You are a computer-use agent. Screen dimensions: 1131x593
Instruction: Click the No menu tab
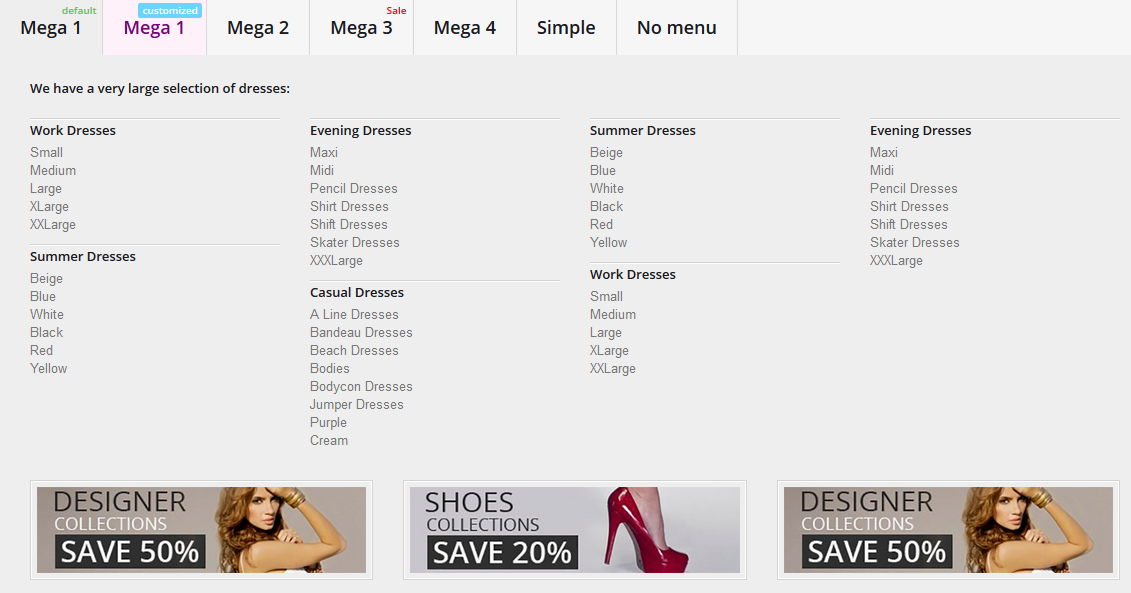(x=677, y=27)
